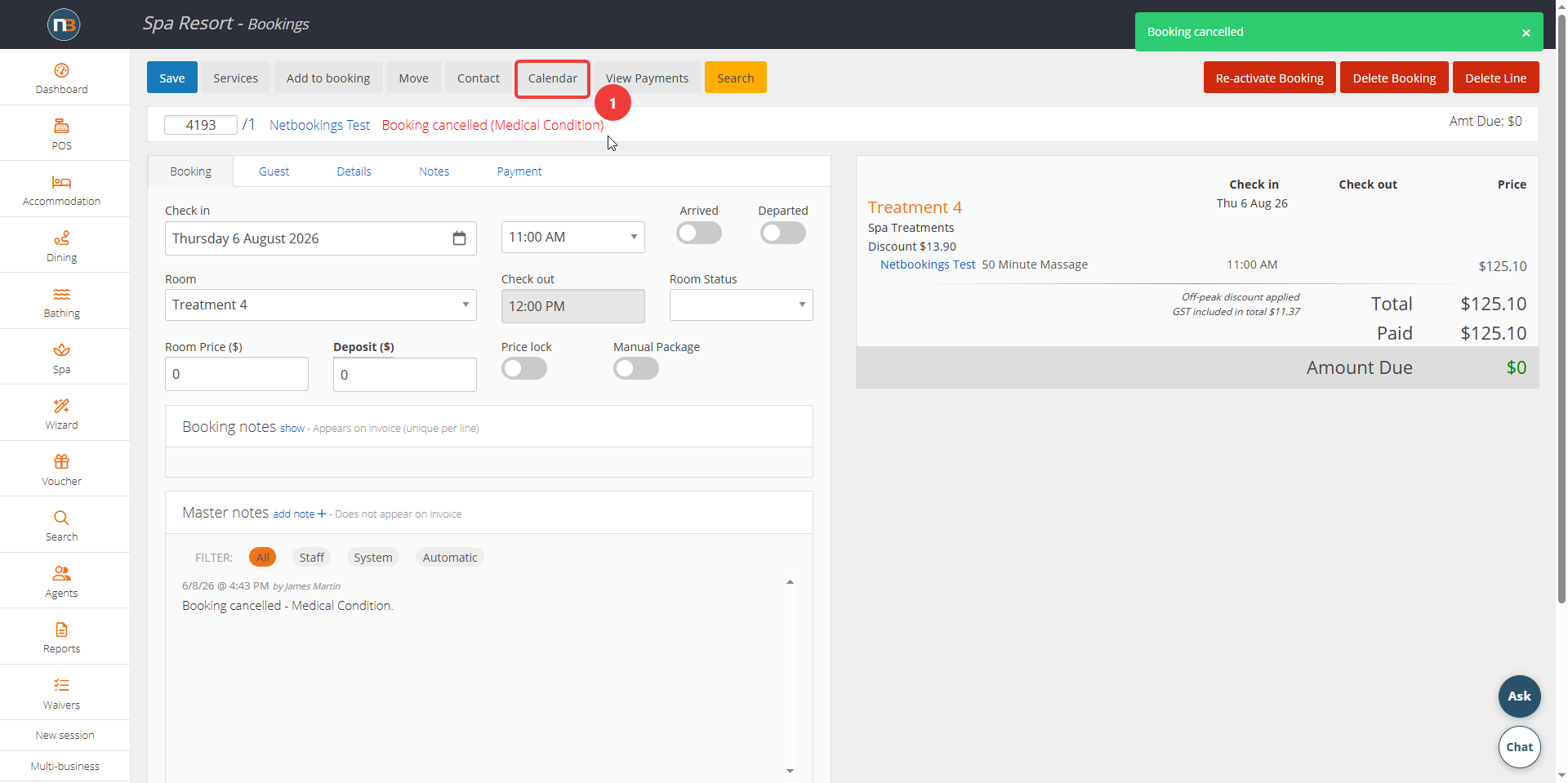This screenshot has width=1568, height=783.
Task: Click the Add to booking button
Action: coord(328,78)
